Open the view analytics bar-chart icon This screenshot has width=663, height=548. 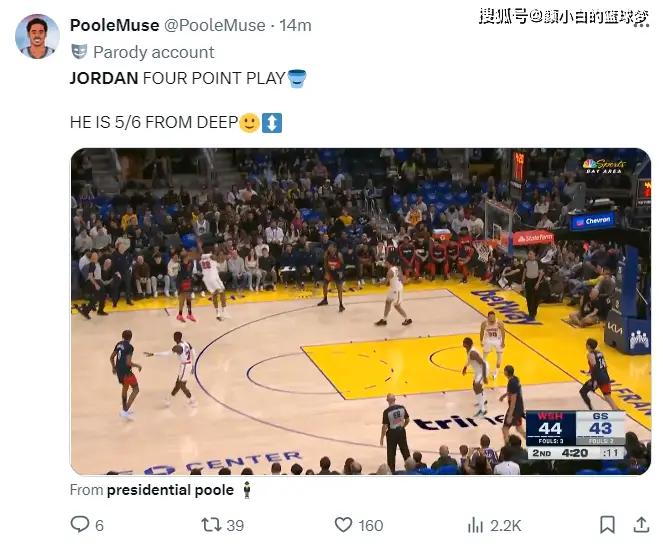click(x=475, y=525)
